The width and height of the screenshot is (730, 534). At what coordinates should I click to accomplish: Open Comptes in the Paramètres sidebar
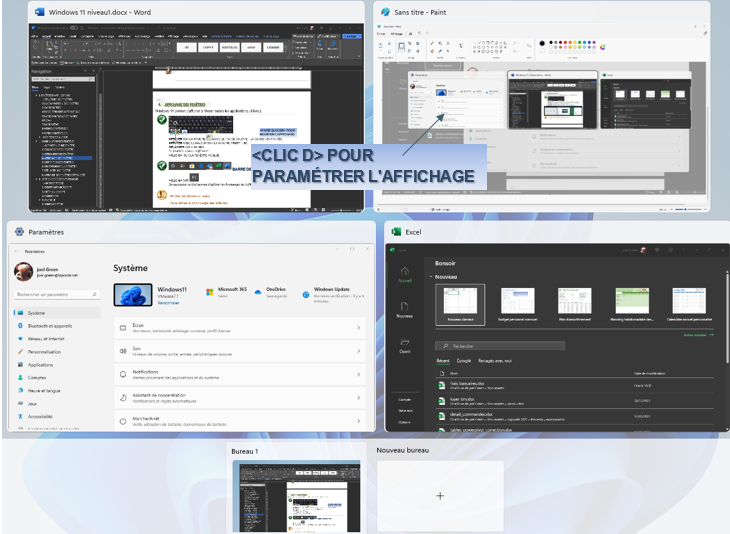pyautogui.click(x=37, y=378)
